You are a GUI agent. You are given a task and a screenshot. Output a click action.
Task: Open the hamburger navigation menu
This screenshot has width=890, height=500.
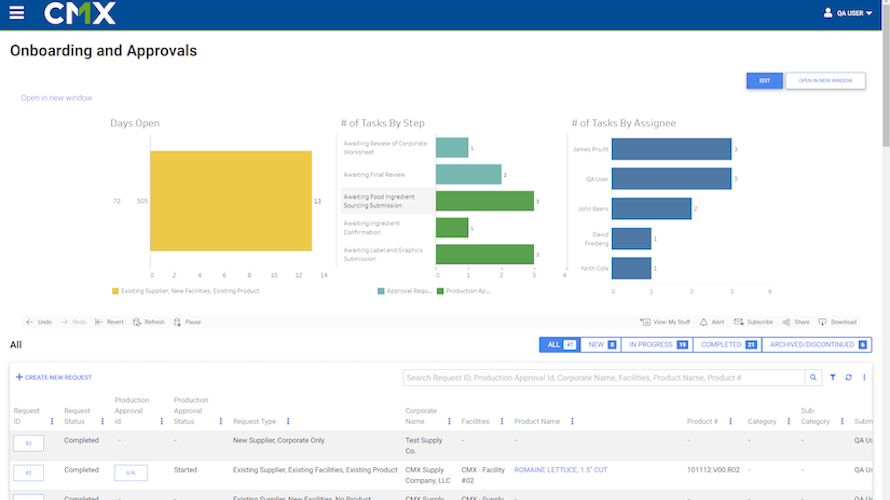coord(16,13)
